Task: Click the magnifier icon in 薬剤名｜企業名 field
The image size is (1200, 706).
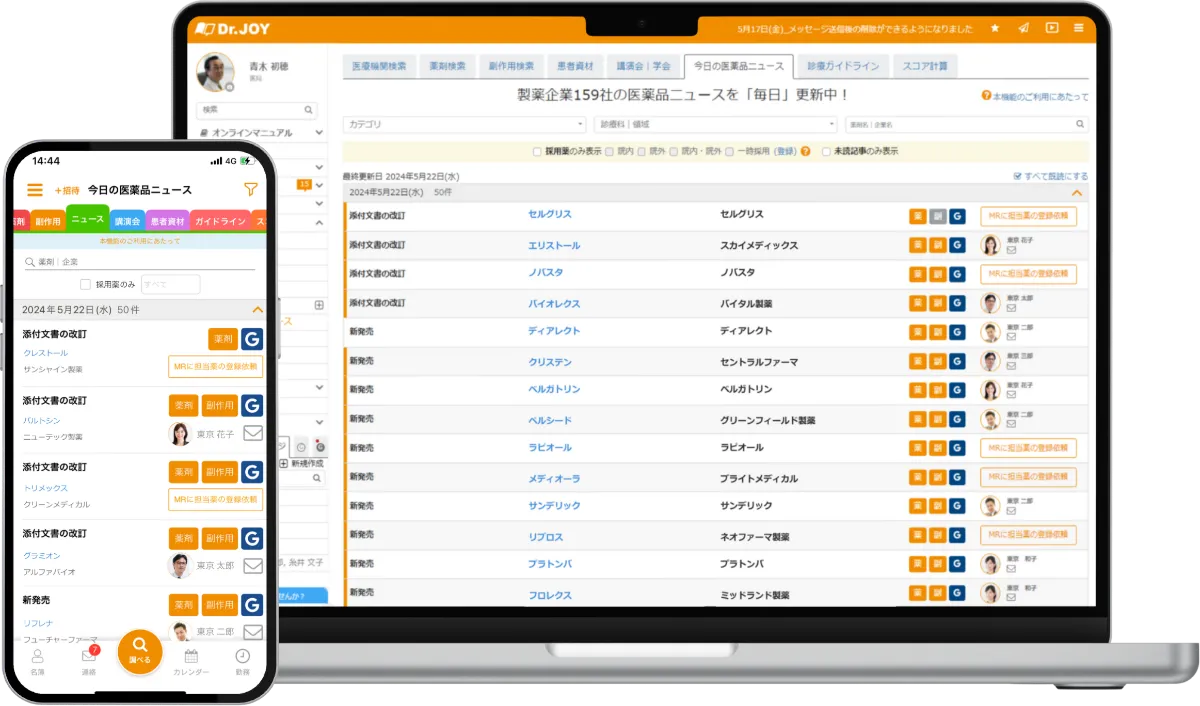Action: click(x=1080, y=124)
